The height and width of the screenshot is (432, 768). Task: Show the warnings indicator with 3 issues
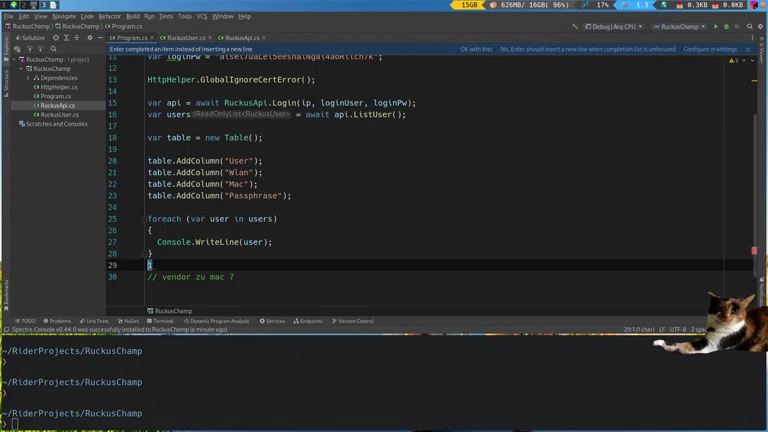tap(734, 60)
